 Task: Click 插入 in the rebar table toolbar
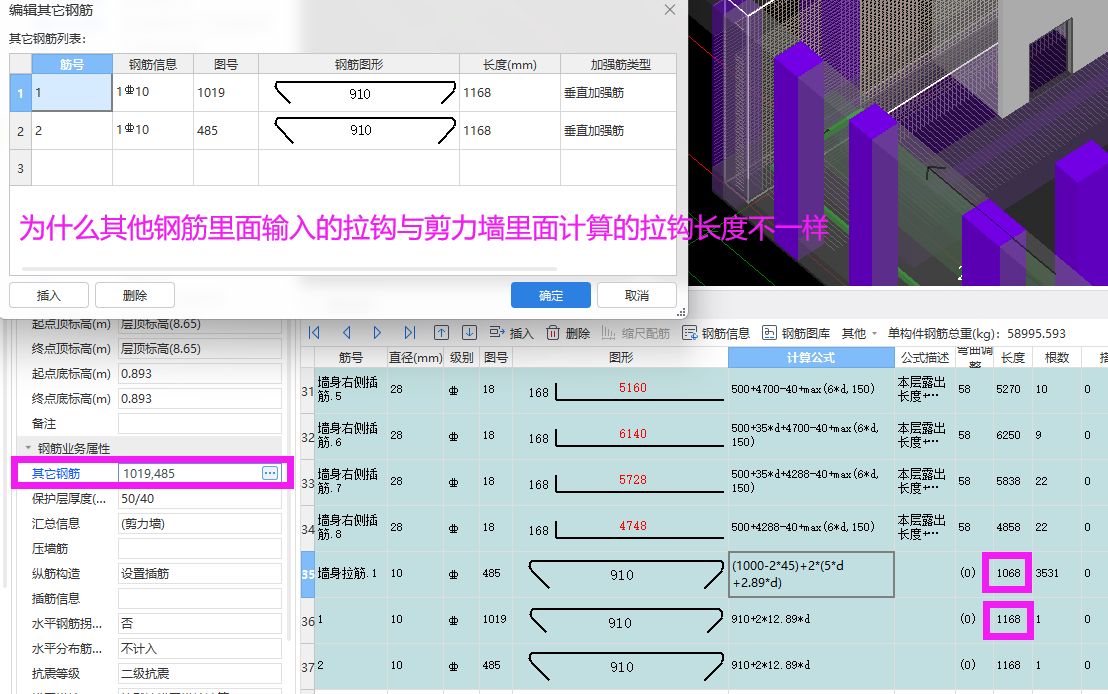[x=512, y=333]
